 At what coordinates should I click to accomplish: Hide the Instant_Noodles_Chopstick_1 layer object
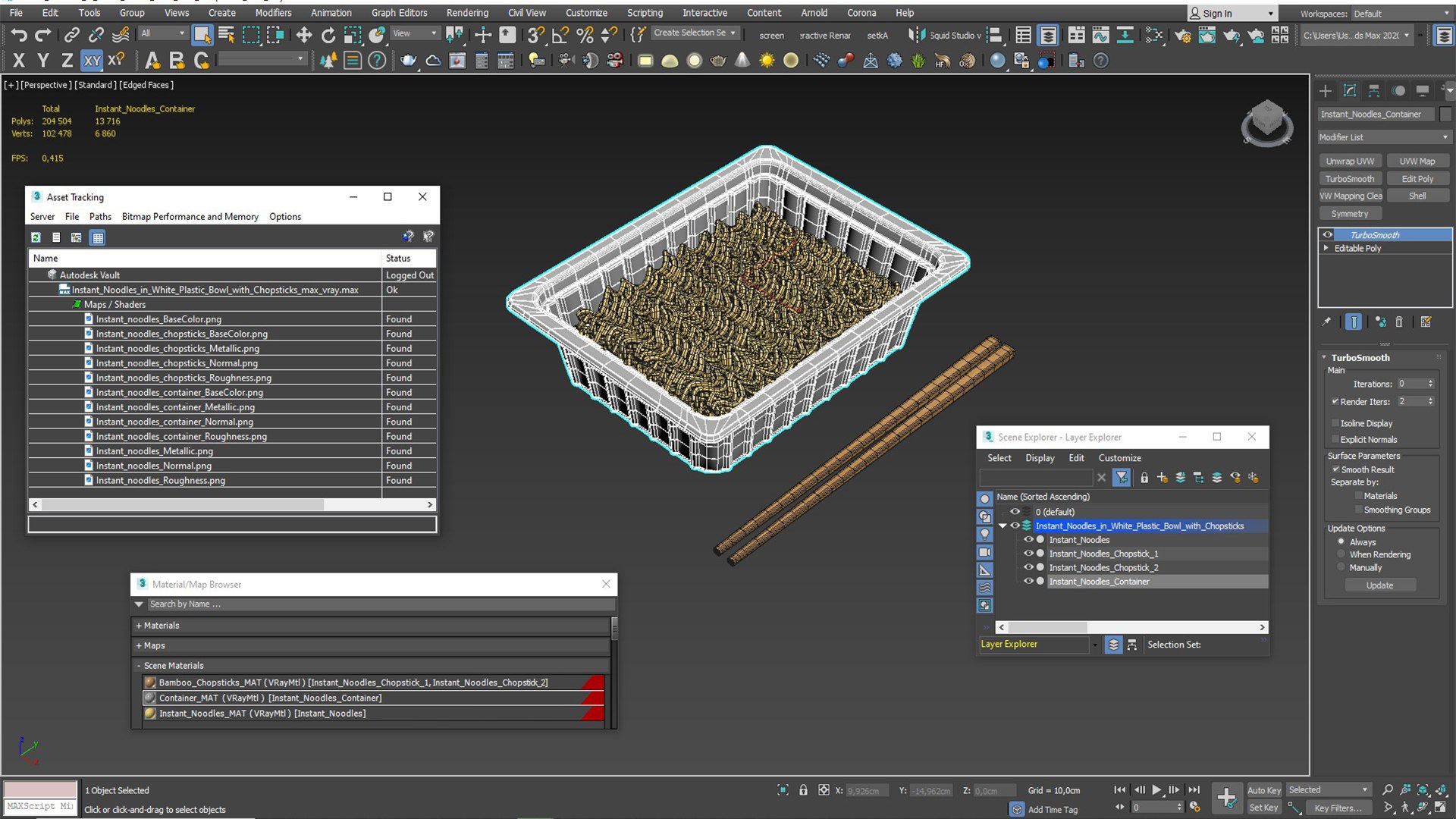[1028, 554]
